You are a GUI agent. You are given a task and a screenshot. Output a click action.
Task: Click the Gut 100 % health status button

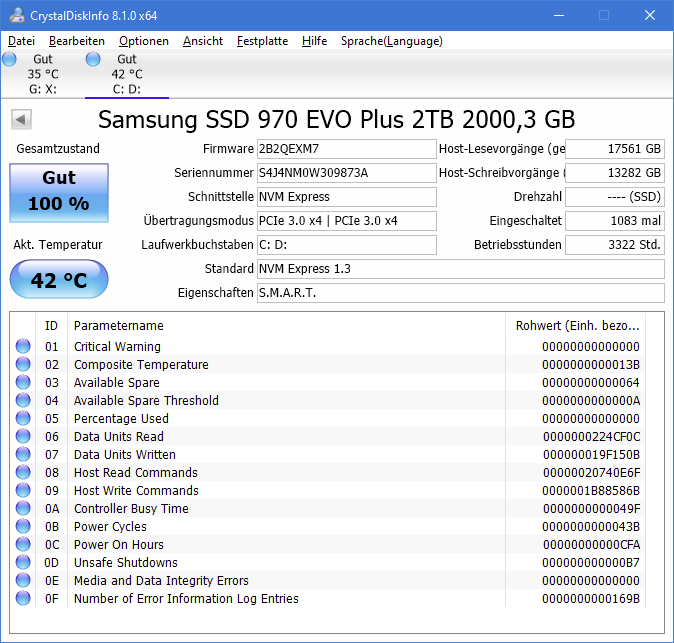pyautogui.click(x=59, y=193)
